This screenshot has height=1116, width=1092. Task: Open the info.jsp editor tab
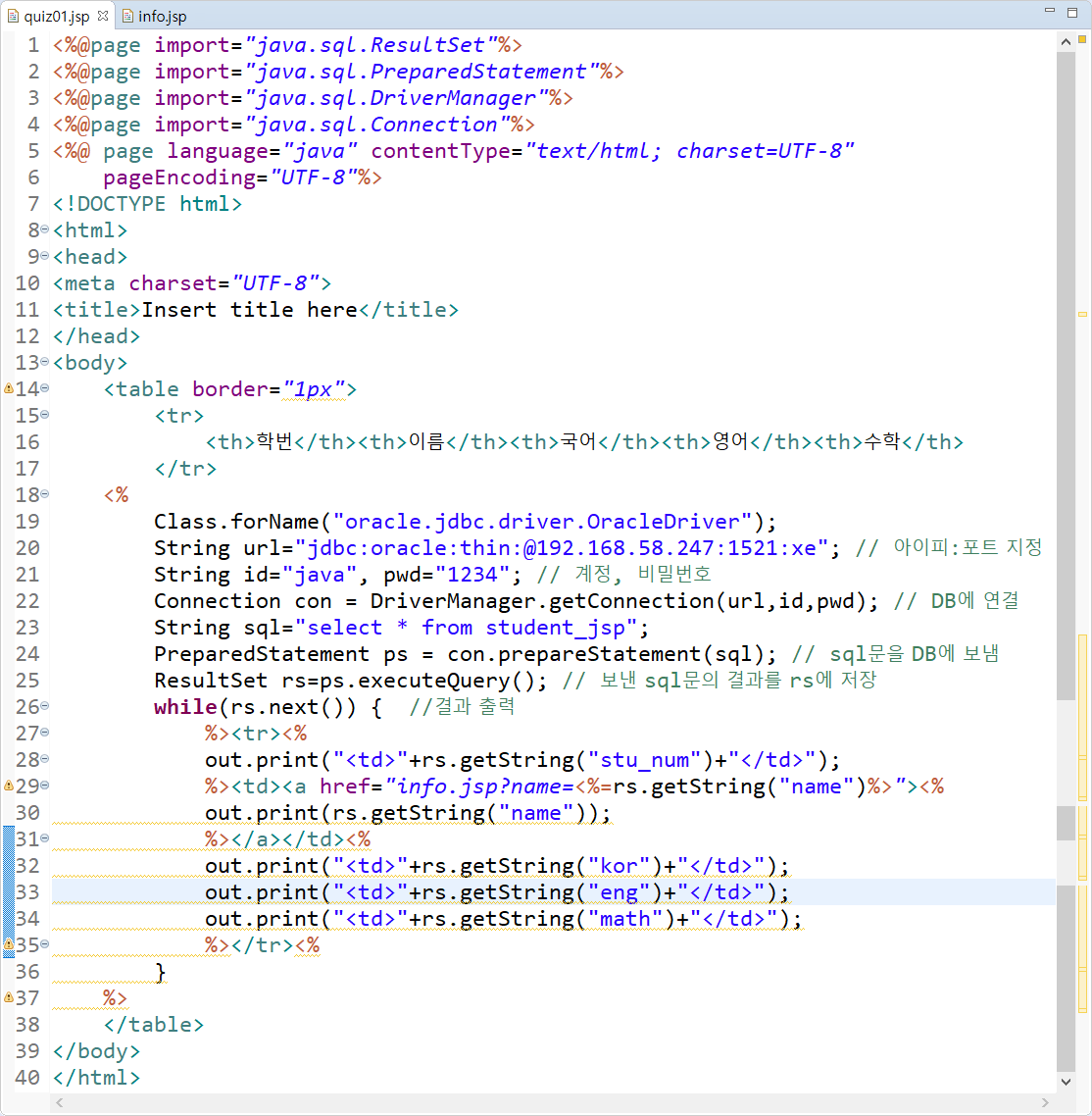click(154, 16)
